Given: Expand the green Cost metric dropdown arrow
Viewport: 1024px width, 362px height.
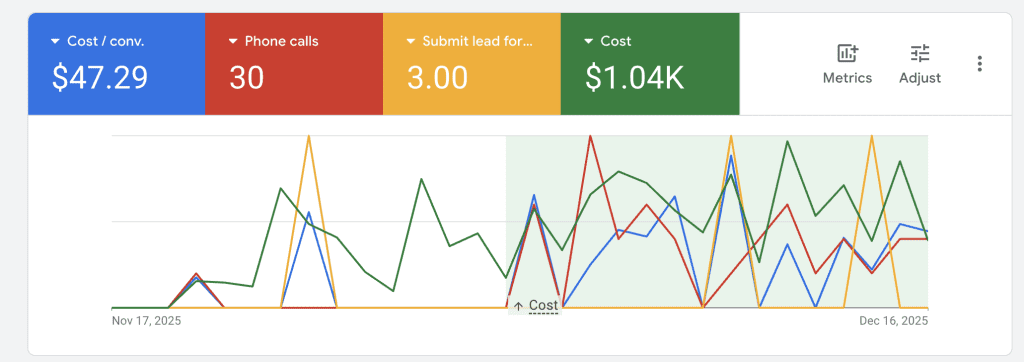Looking at the screenshot, I should click(x=588, y=41).
